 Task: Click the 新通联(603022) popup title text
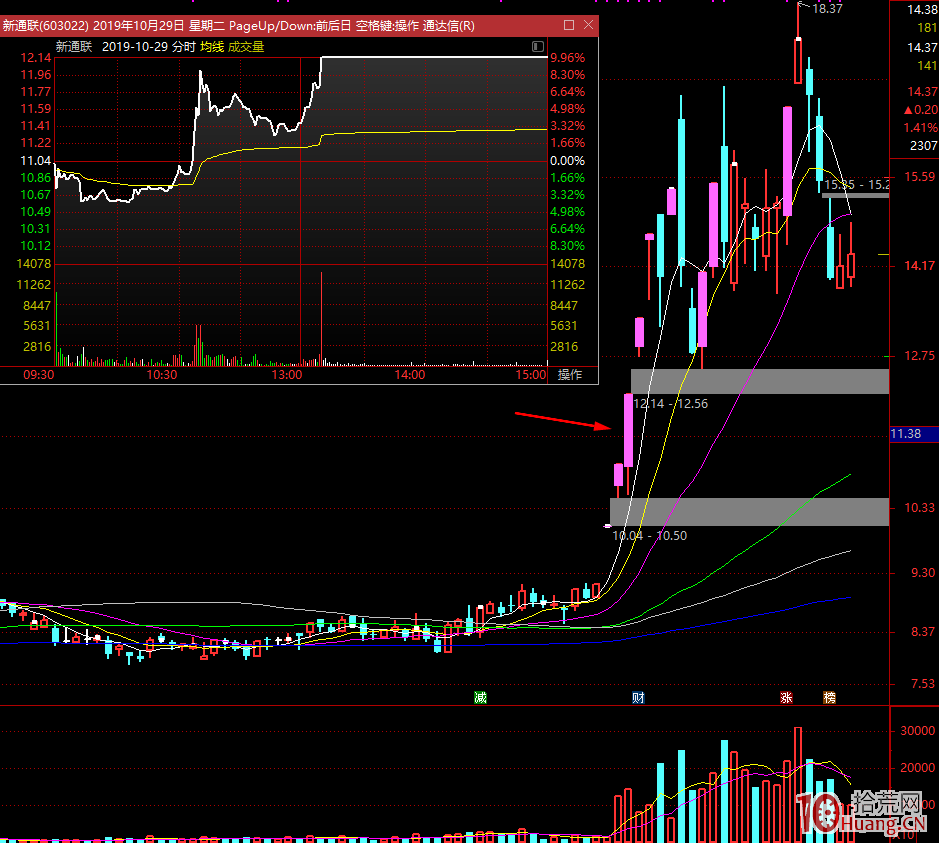[x=46, y=26]
